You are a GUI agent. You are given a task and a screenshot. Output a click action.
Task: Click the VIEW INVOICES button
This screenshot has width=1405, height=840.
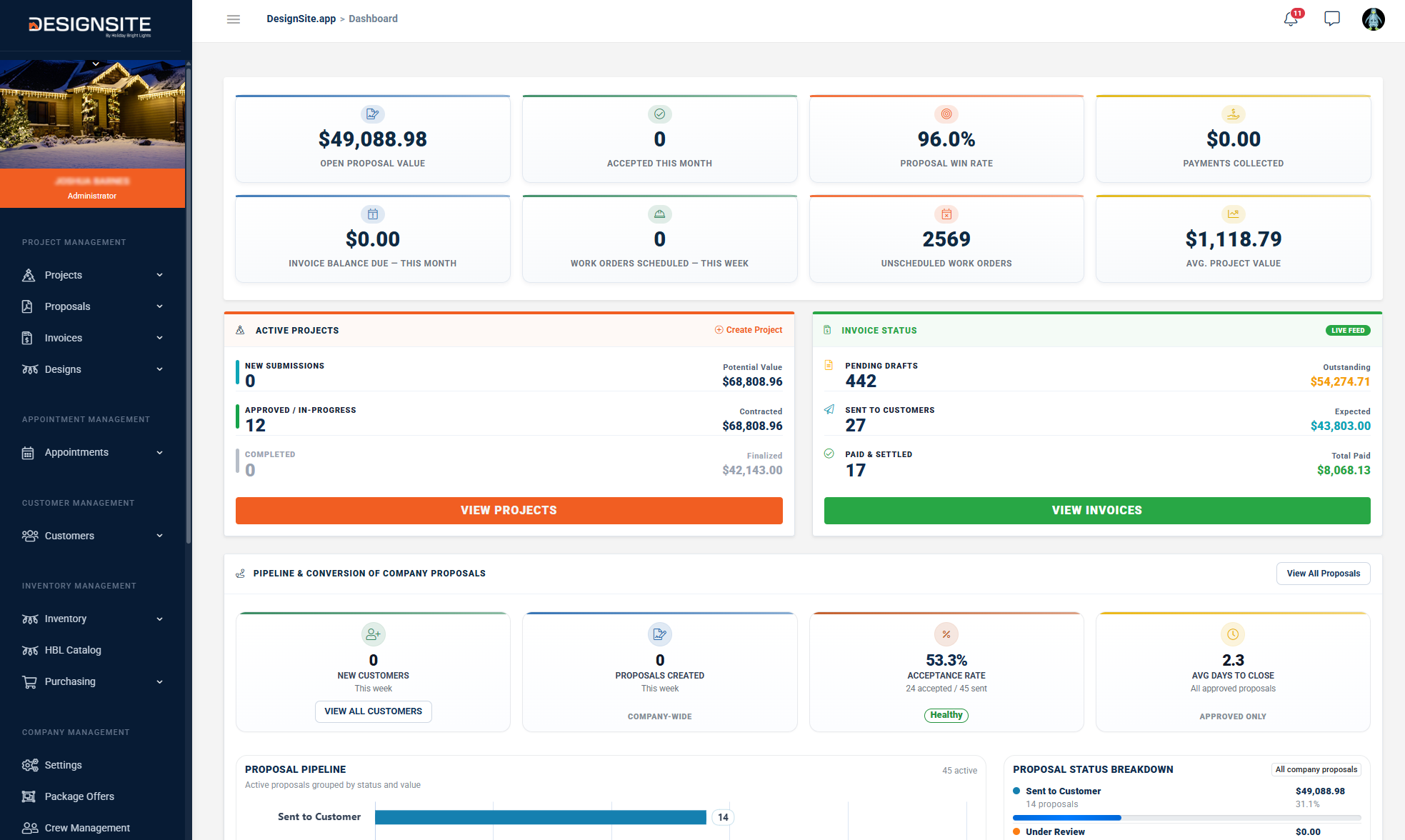[x=1096, y=511]
